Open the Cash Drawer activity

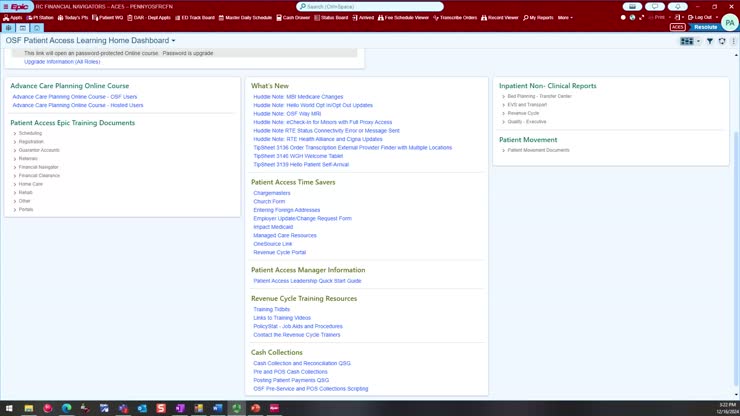293,17
